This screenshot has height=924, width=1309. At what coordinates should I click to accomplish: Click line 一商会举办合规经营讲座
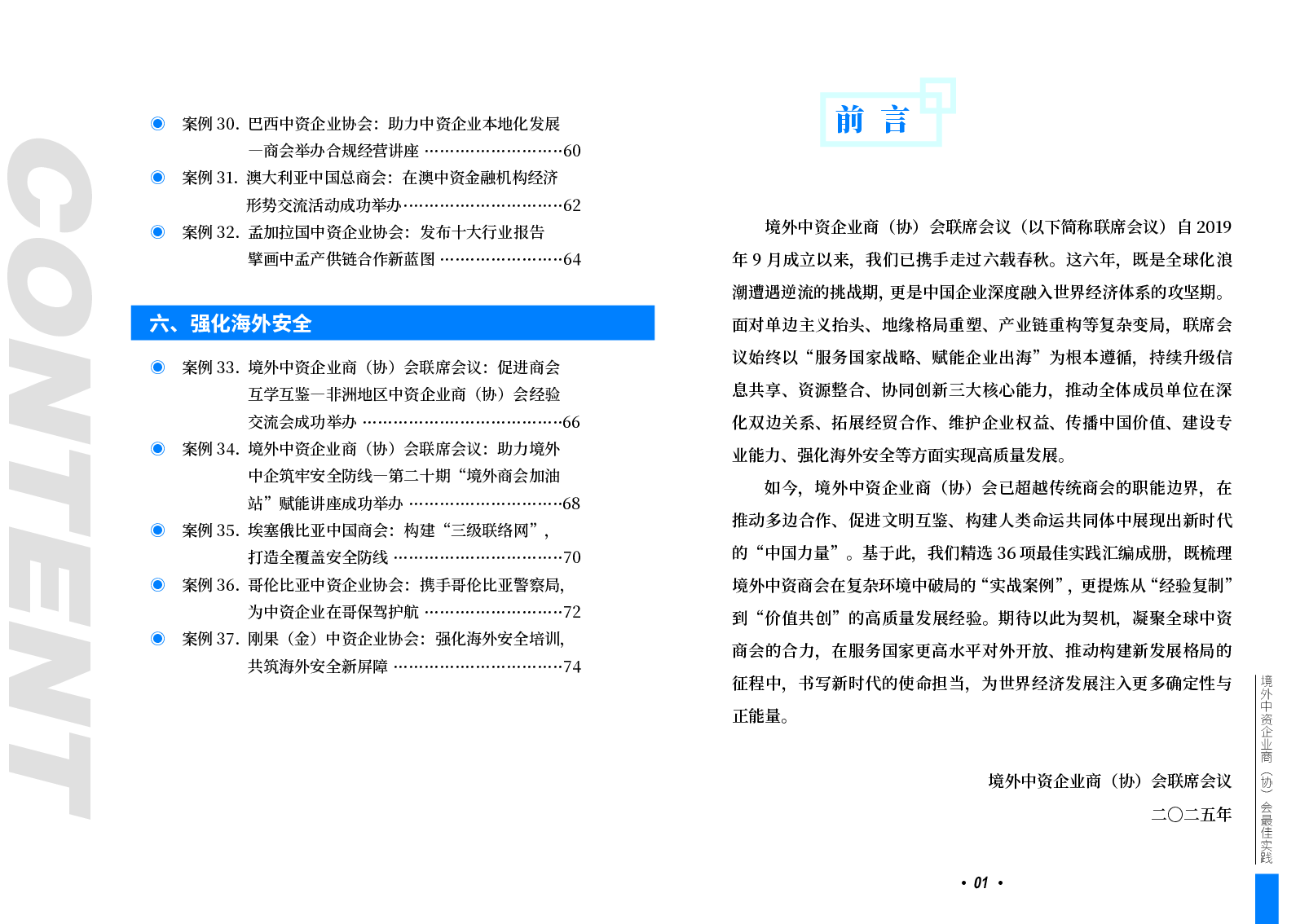(x=333, y=151)
